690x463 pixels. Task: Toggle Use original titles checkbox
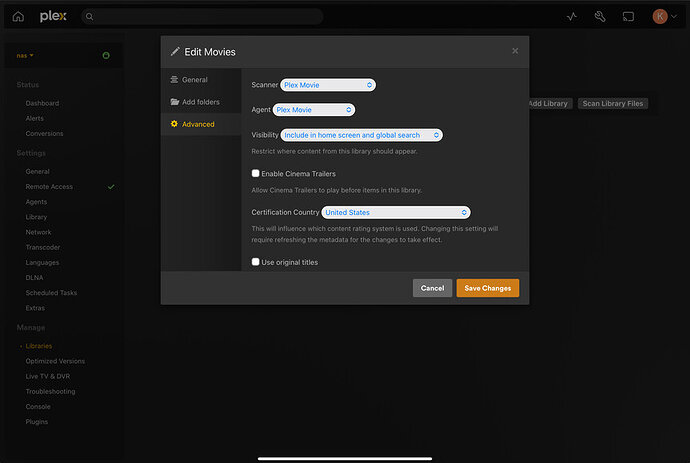pyautogui.click(x=255, y=262)
